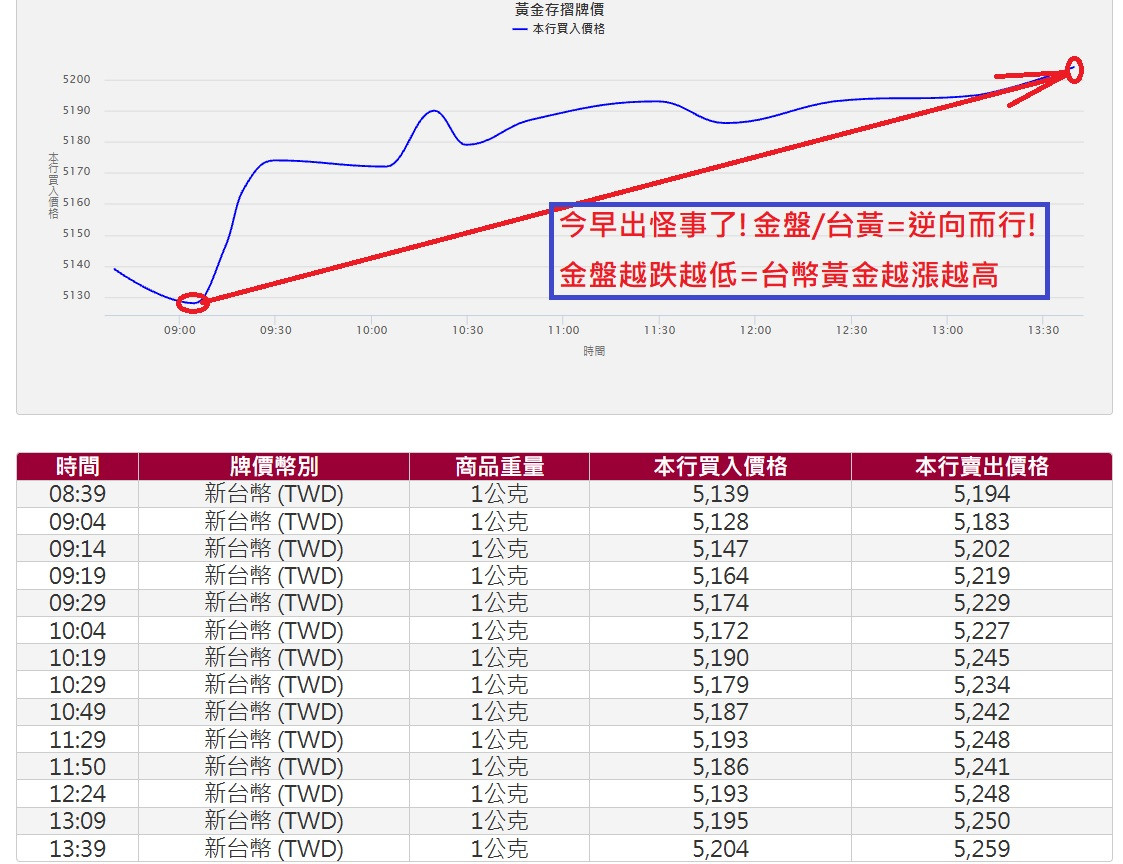
Task: Click sell price 5,202
Action: pyautogui.click(x=982, y=549)
